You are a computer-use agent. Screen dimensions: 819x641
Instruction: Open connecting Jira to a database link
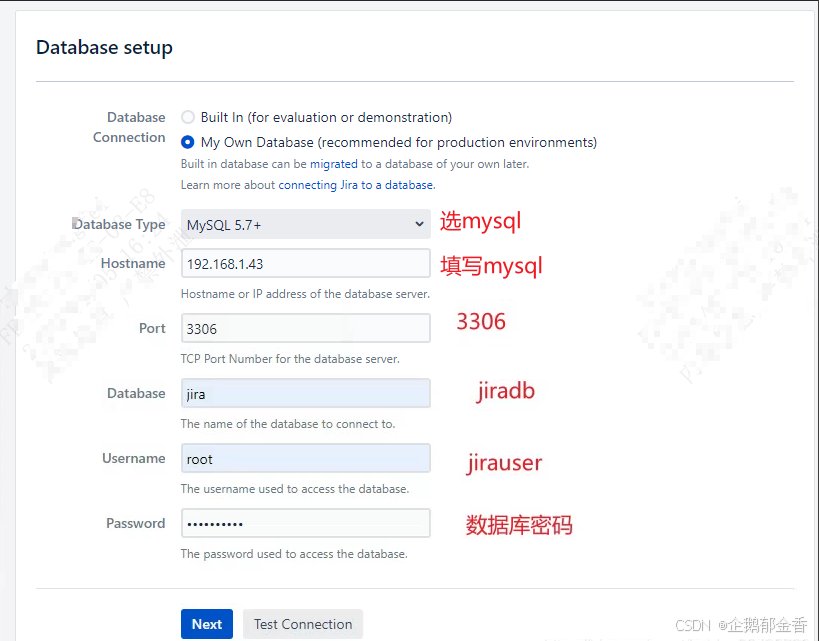(356, 185)
